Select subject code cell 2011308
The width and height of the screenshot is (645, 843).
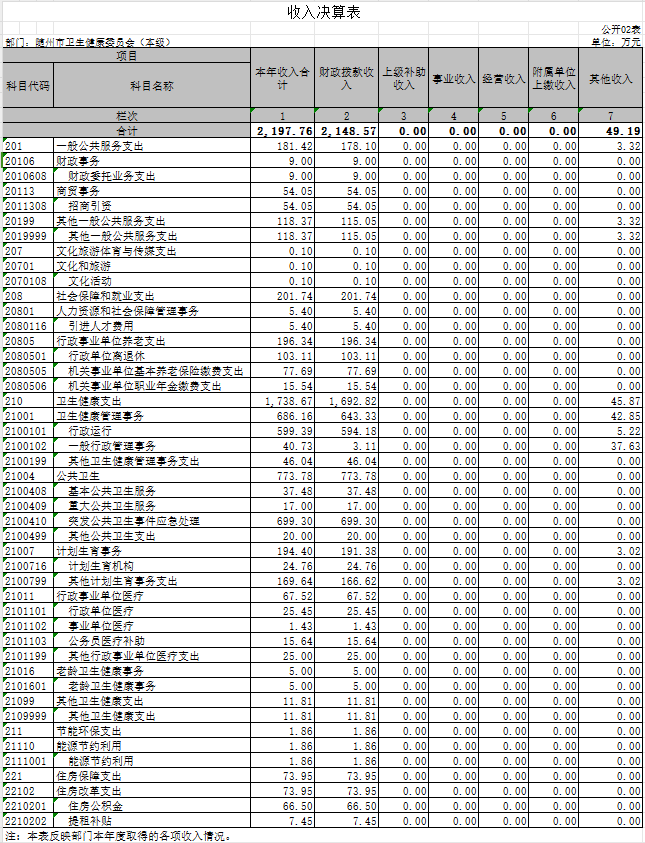(28, 206)
